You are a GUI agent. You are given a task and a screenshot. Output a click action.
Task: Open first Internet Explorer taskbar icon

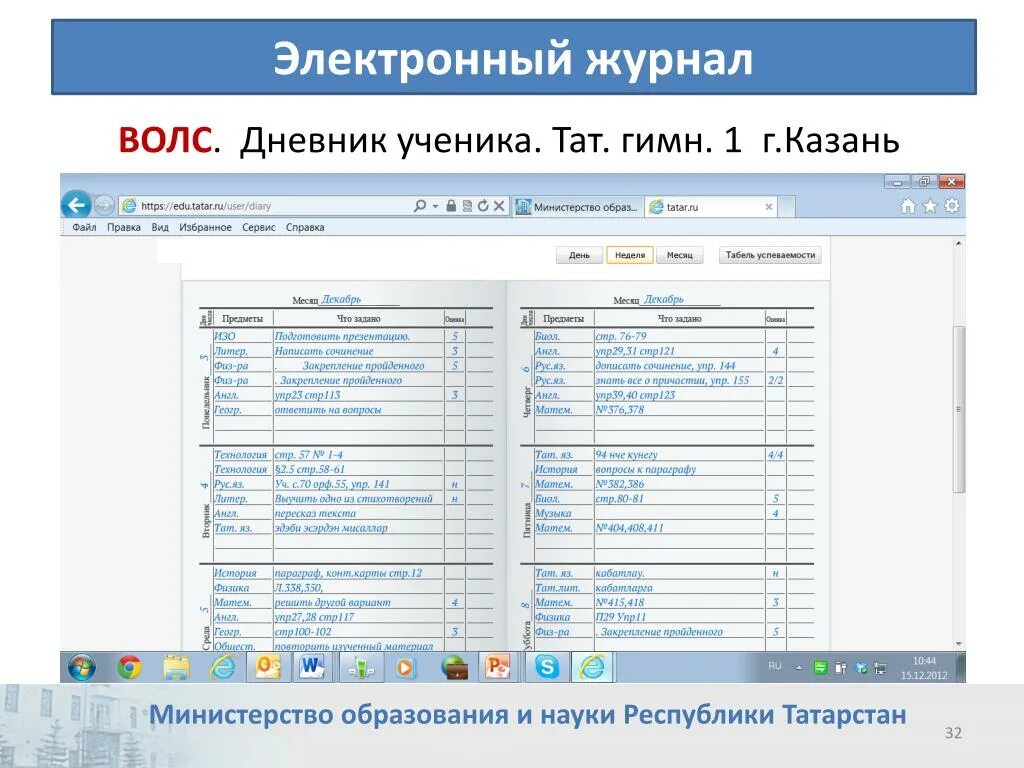tap(222, 667)
